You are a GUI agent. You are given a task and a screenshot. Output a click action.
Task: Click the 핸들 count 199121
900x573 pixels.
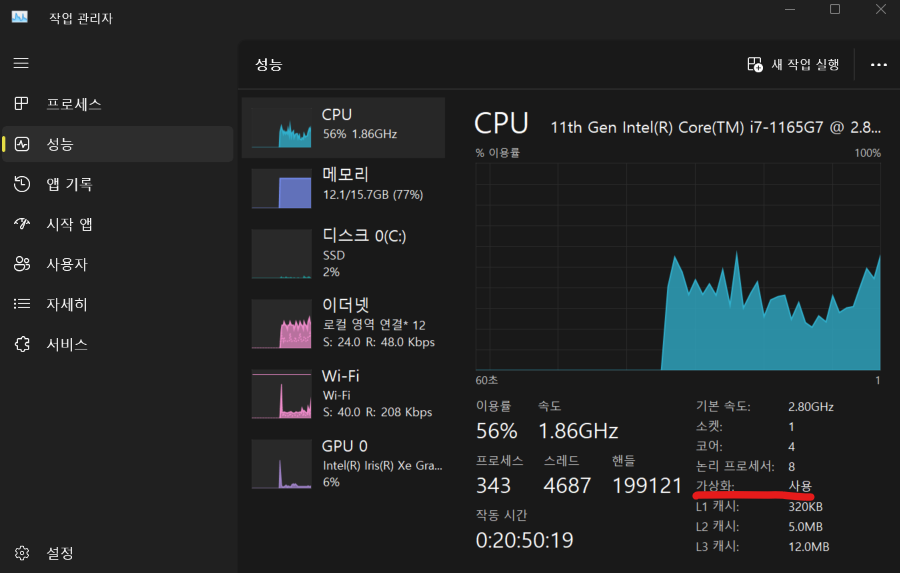point(647,486)
